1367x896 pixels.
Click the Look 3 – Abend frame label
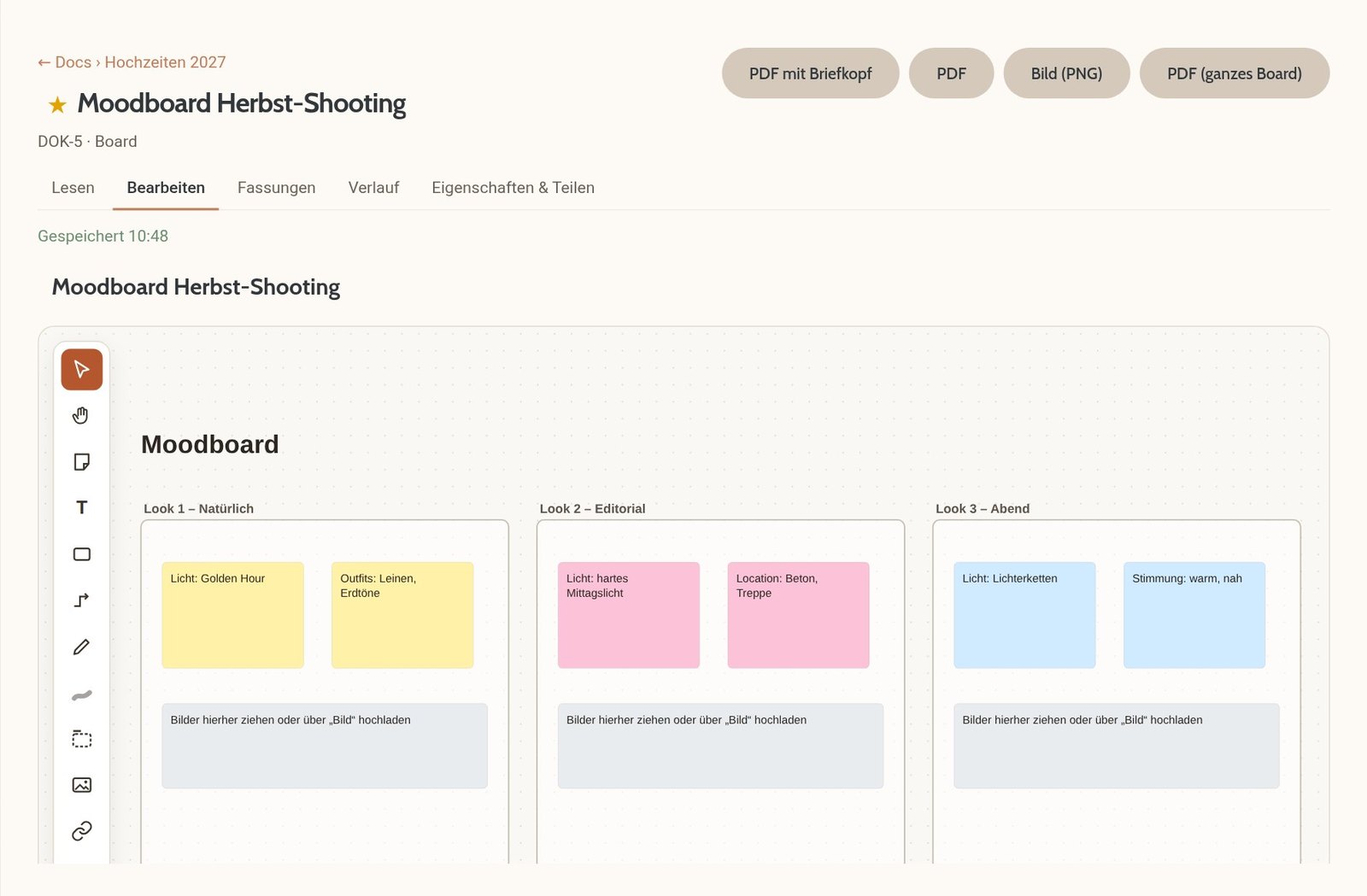[983, 508]
